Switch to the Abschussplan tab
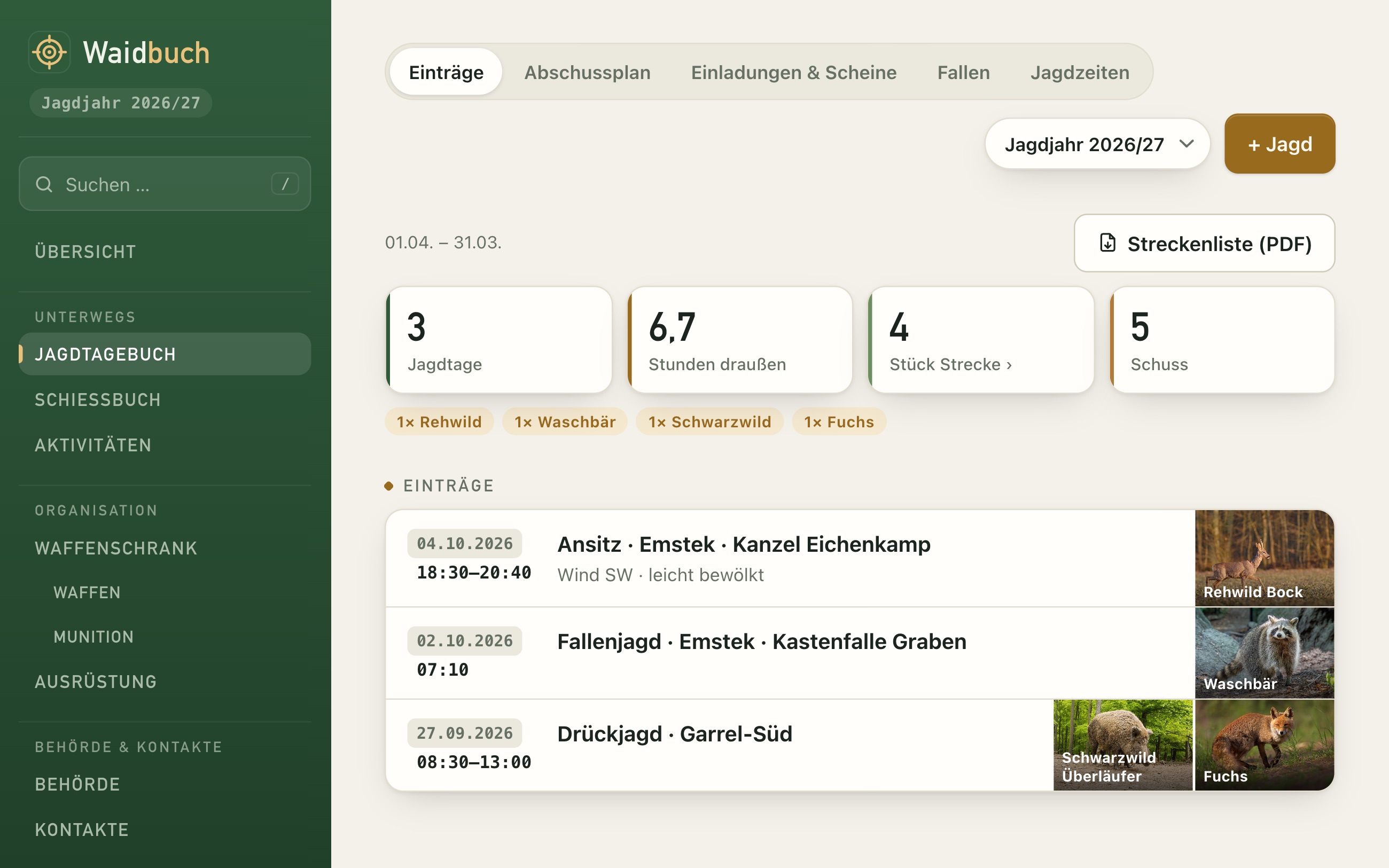 pyautogui.click(x=587, y=72)
